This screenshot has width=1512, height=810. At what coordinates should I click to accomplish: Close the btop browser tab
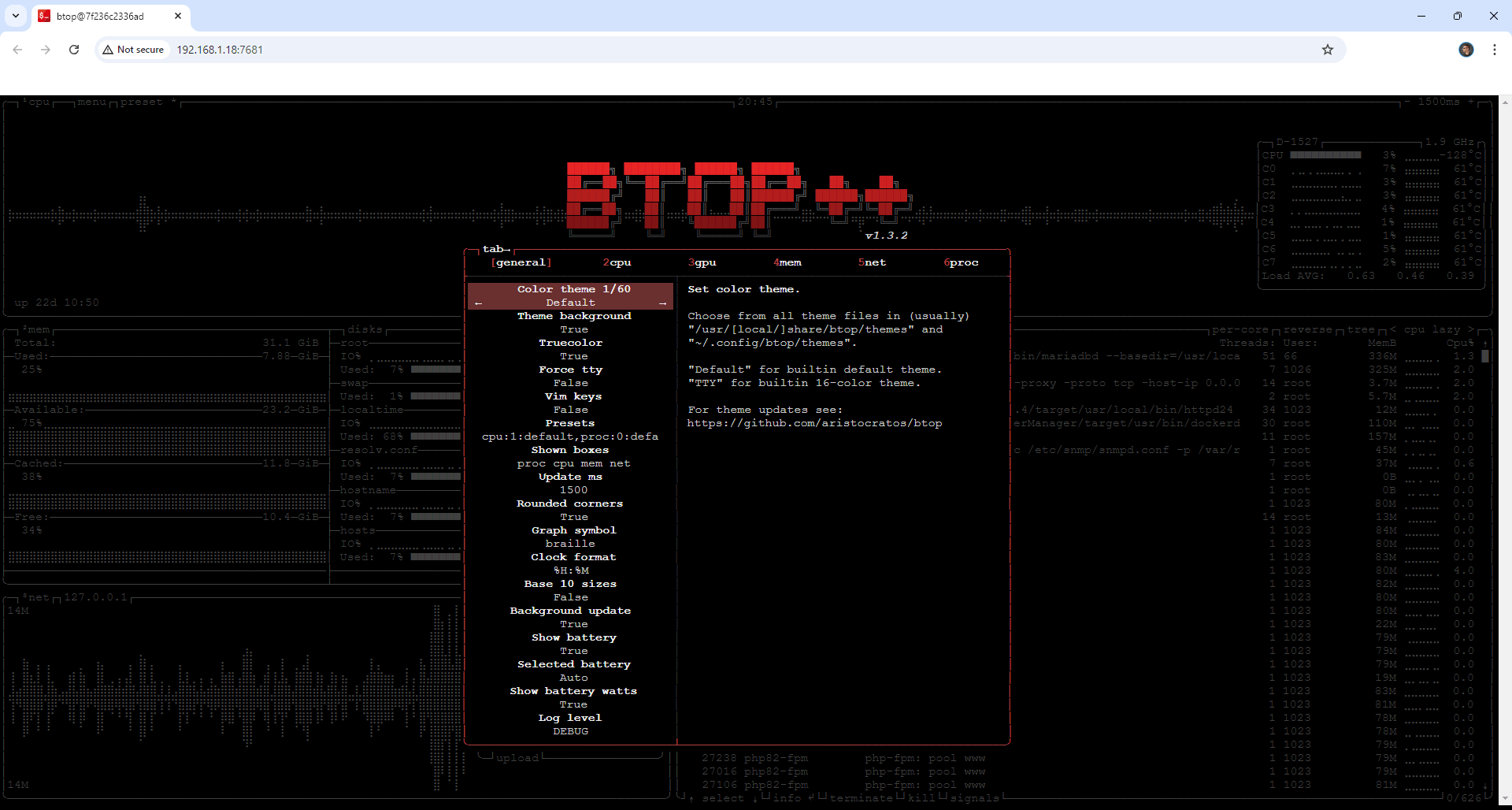(x=178, y=16)
